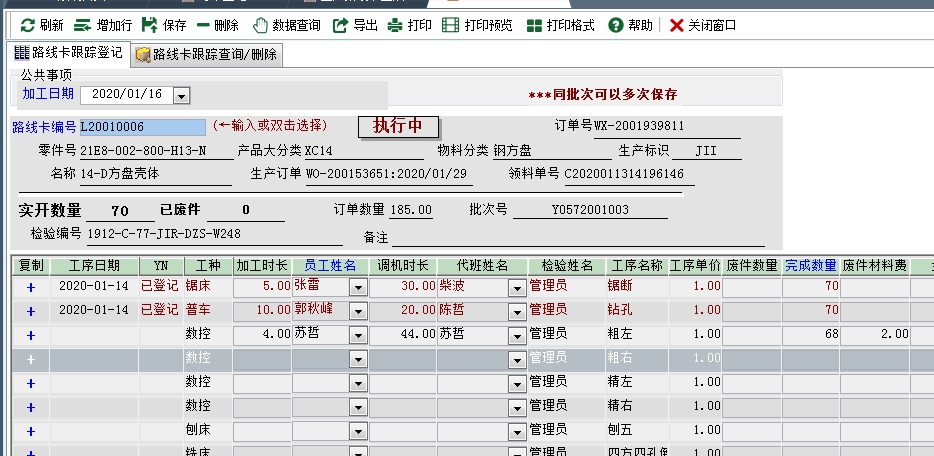Click the 复制 column header
Image resolution: width=934 pixels, height=456 pixels.
pyautogui.click(x=31, y=266)
